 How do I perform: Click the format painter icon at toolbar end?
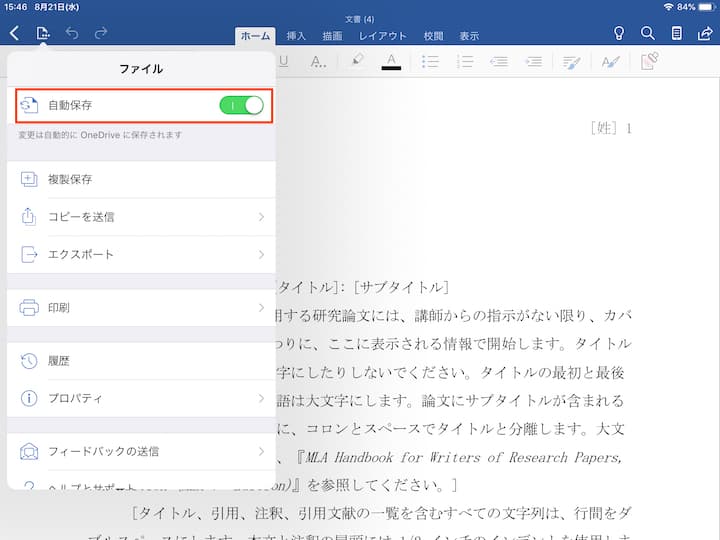tap(649, 61)
